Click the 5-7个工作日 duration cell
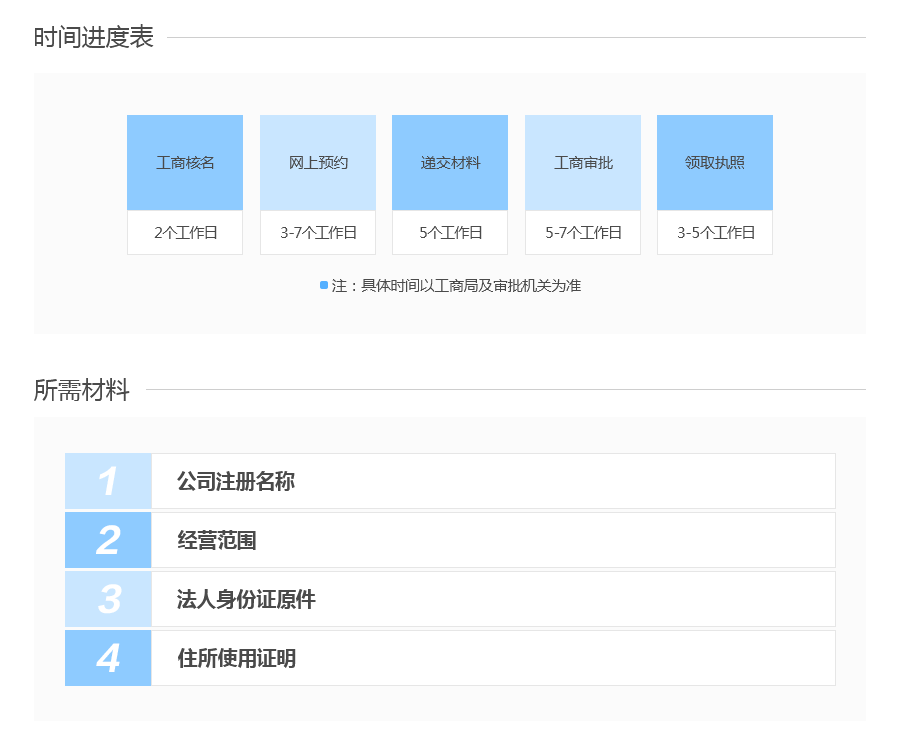898x740 pixels. (583, 233)
